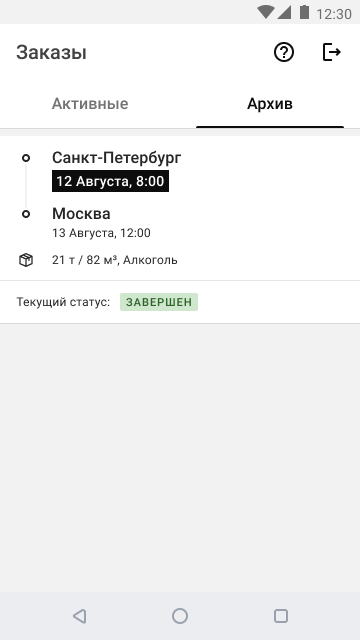The height and width of the screenshot is (640, 360).
Task: Switch to the Активные tab
Action: [90, 104]
